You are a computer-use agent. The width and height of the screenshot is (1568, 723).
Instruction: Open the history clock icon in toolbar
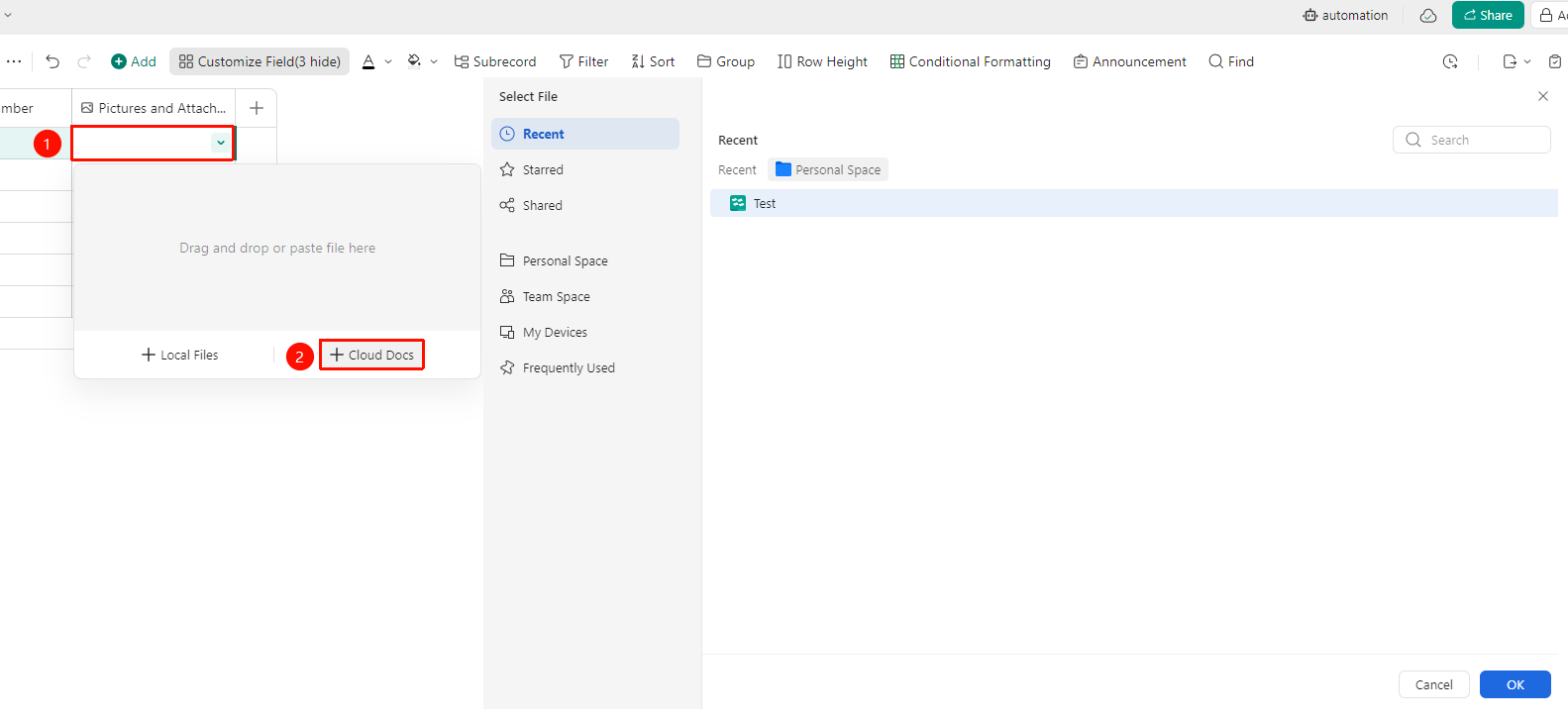point(1450,61)
